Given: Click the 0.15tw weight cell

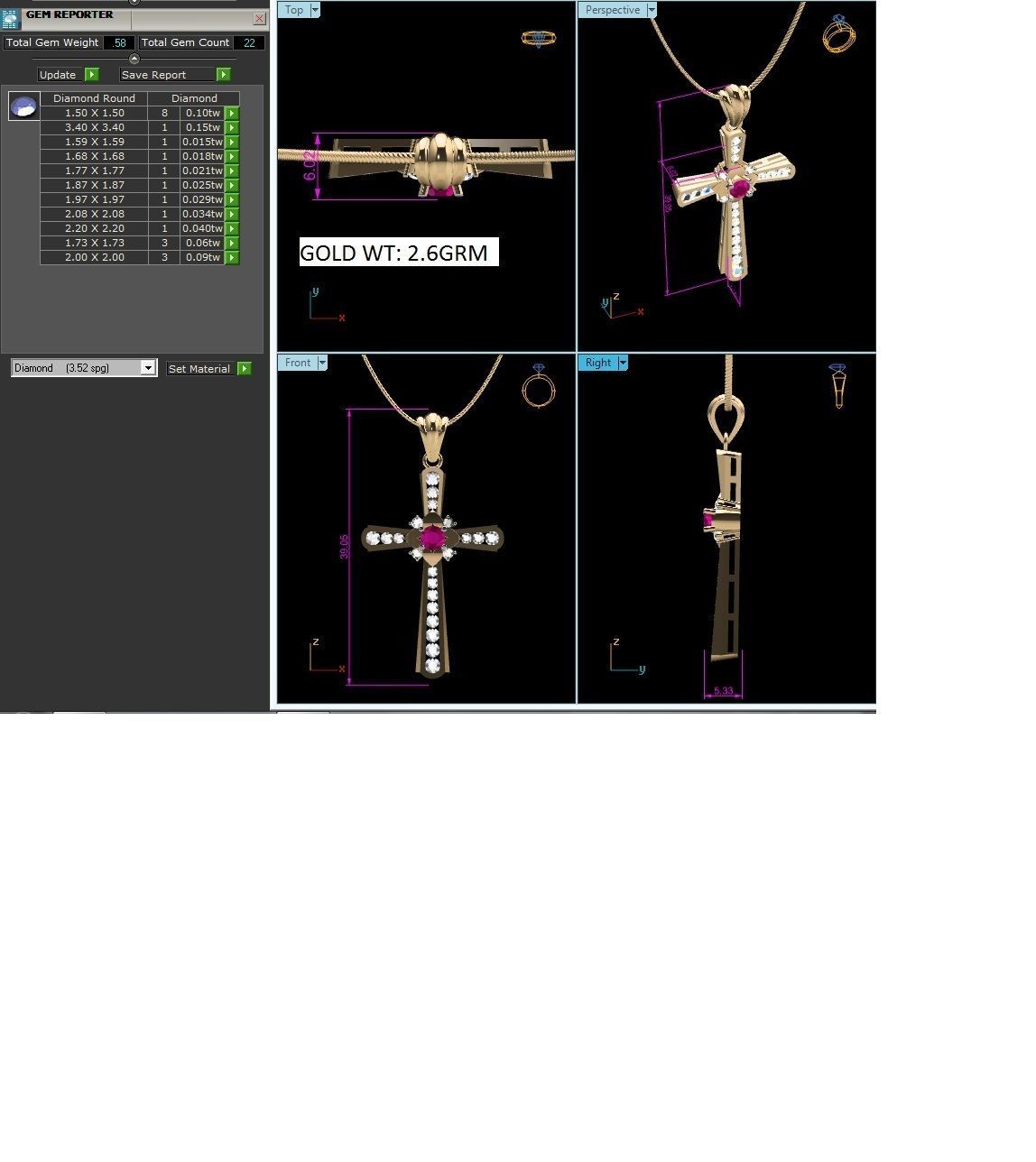Looking at the screenshot, I should (x=203, y=127).
